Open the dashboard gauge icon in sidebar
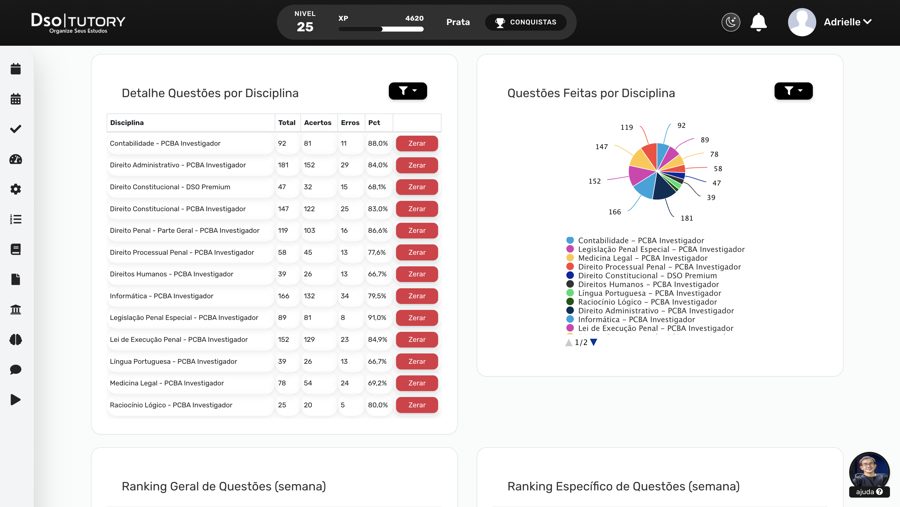Screen dimensions: 900x507 pos(15,159)
